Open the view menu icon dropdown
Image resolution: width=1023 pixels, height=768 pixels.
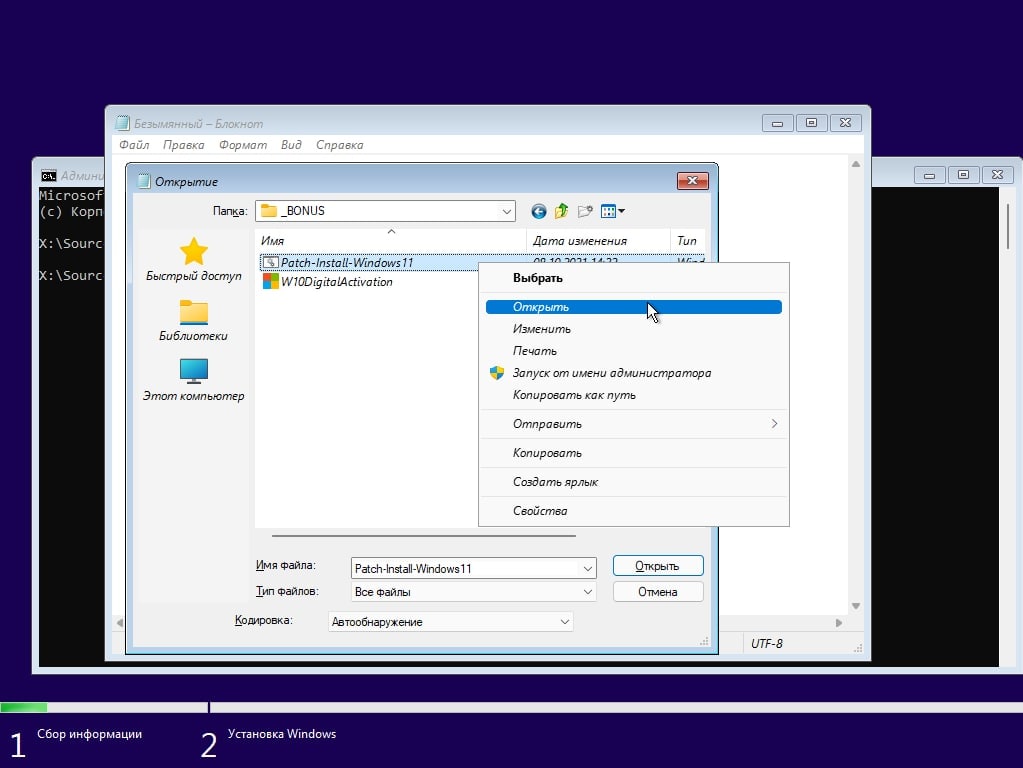tap(613, 211)
